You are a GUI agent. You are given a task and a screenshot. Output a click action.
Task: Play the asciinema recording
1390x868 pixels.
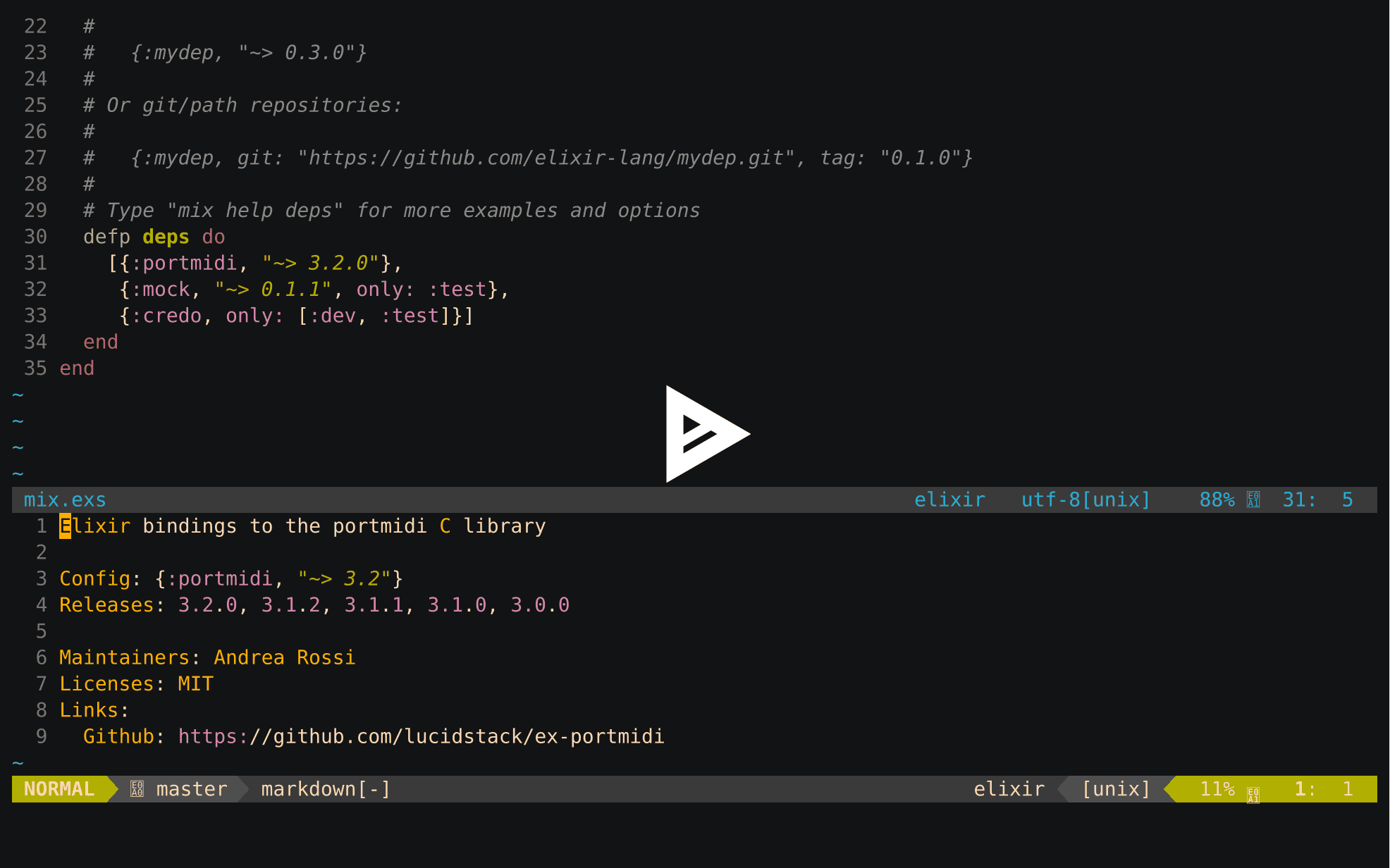click(x=708, y=434)
